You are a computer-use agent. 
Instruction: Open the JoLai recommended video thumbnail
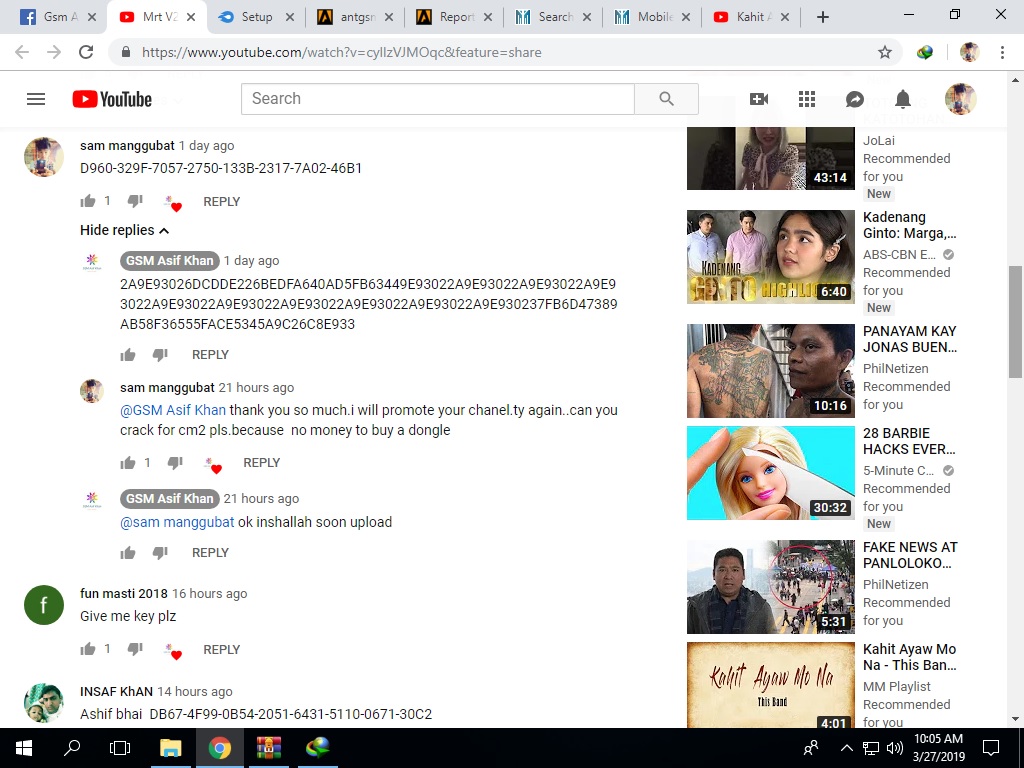[771, 158]
